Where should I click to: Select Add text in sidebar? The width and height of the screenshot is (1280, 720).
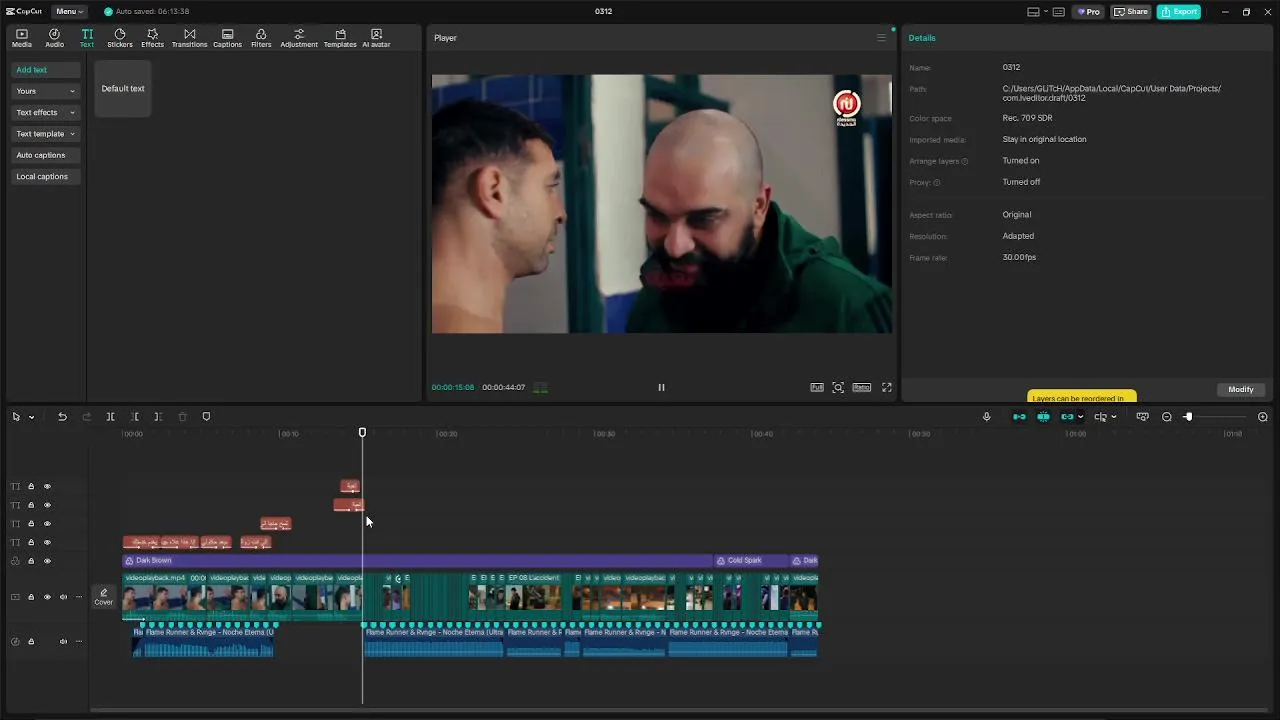click(x=45, y=70)
